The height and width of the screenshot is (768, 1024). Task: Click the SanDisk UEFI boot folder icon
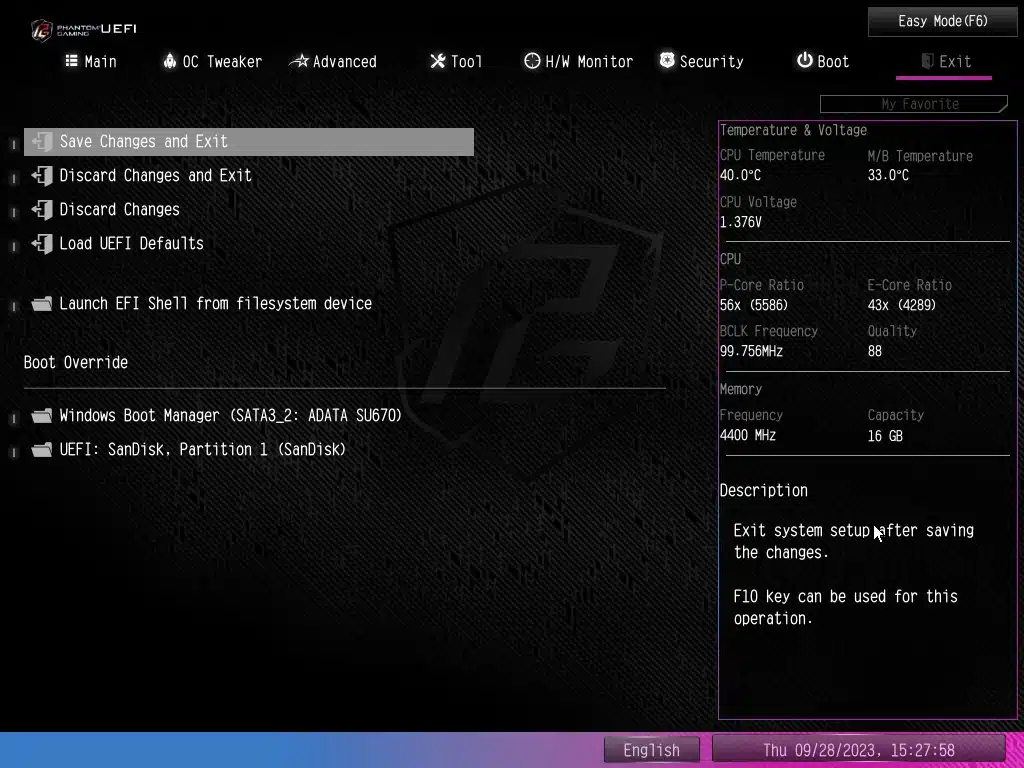pos(42,450)
